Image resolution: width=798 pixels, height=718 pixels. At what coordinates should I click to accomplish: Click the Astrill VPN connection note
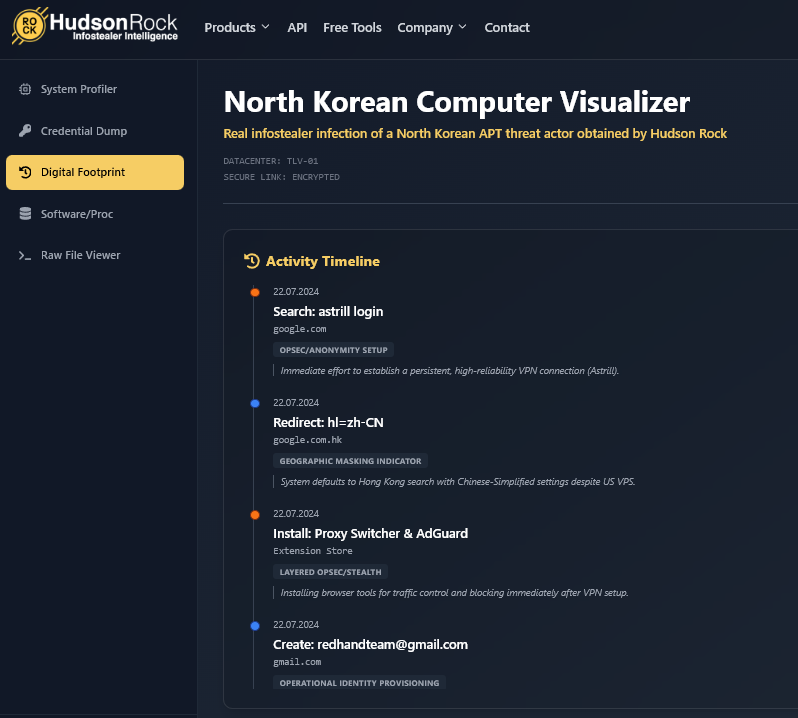pos(449,371)
